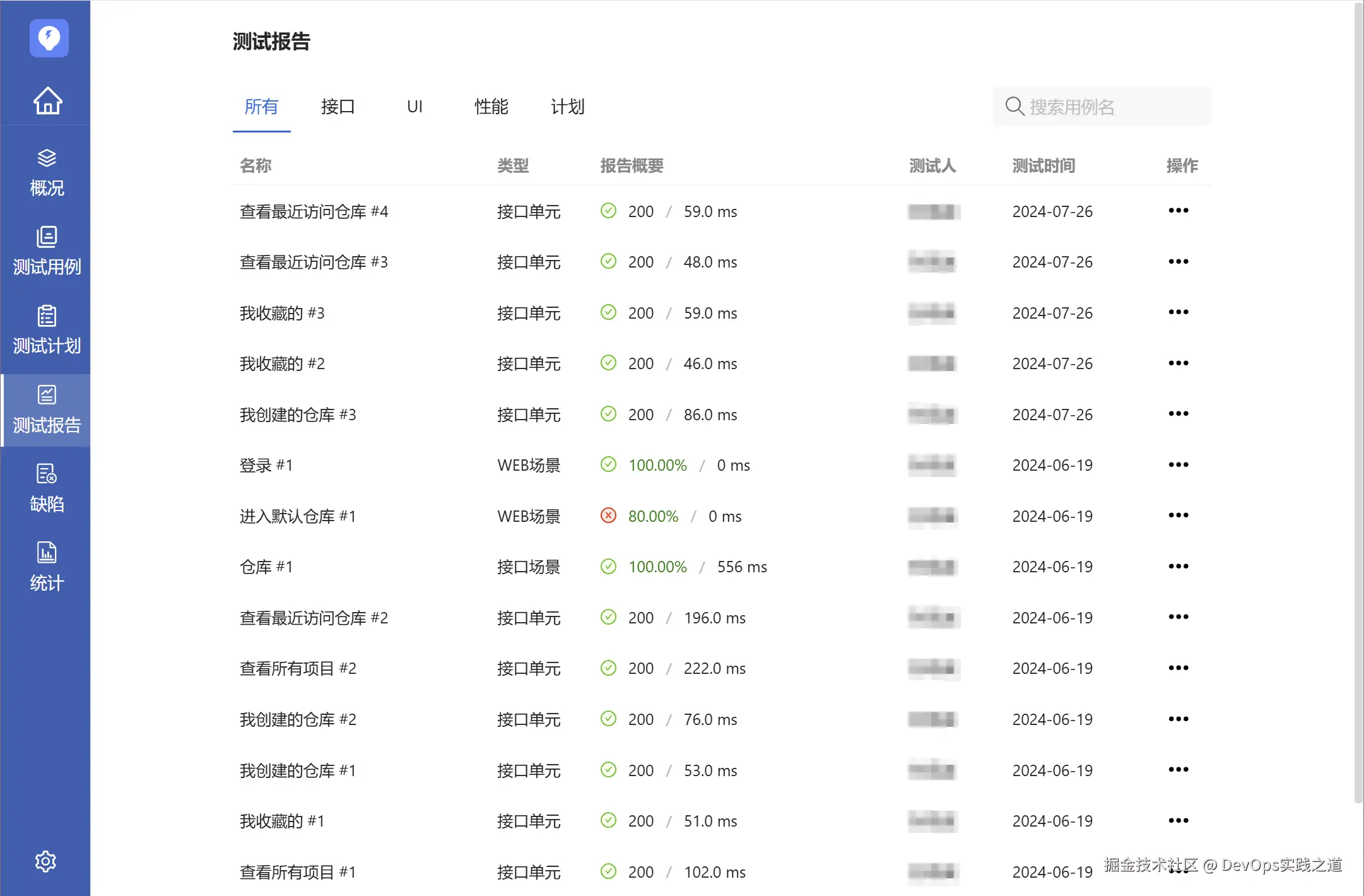Image resolution: width=1364 pixels, height=896 pixels.
Task: Go to 测试用例 test cases
Action: pyautogui.click(x=47, y=251)
